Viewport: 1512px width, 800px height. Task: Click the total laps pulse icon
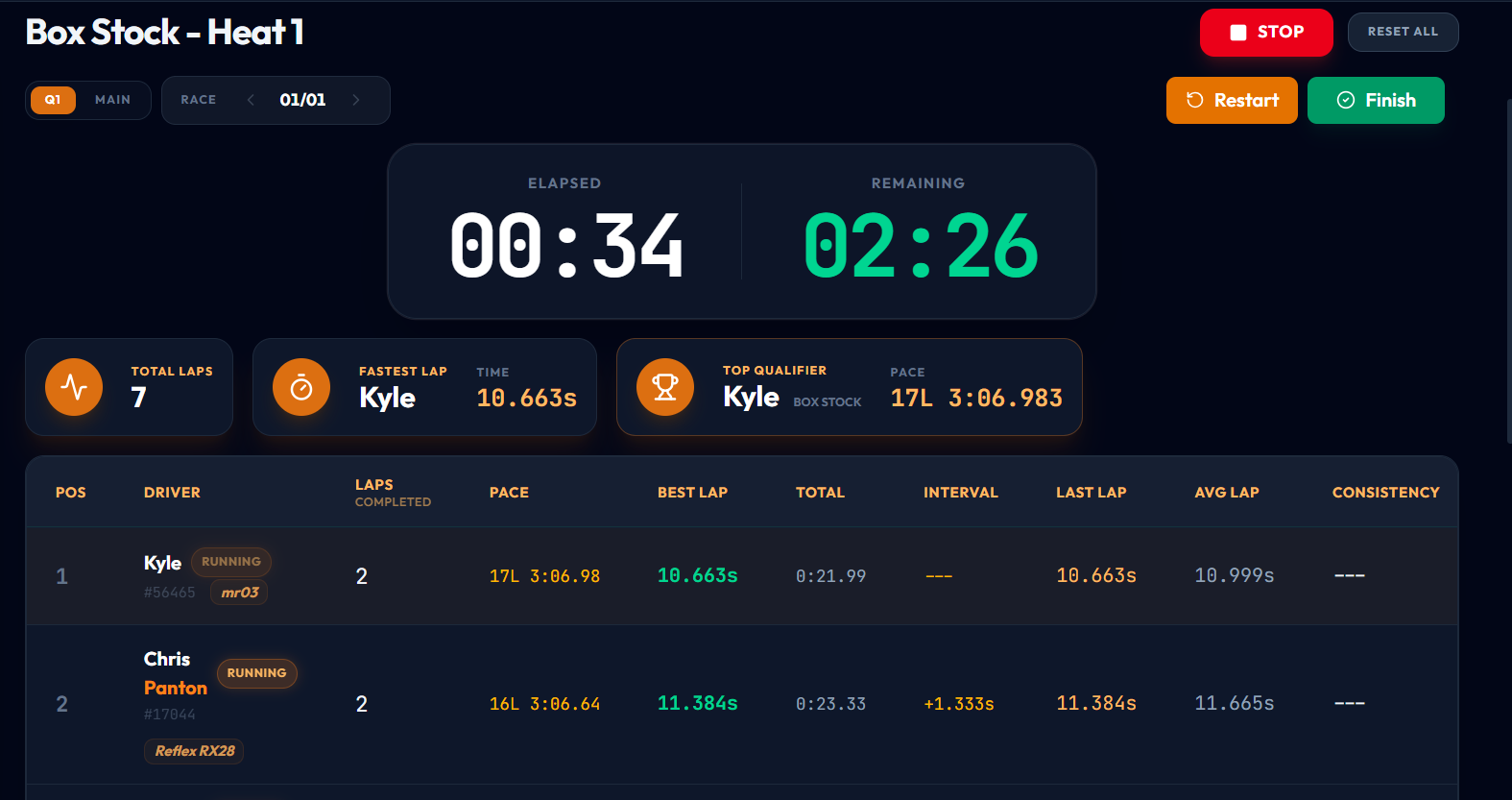click(74, 387)
